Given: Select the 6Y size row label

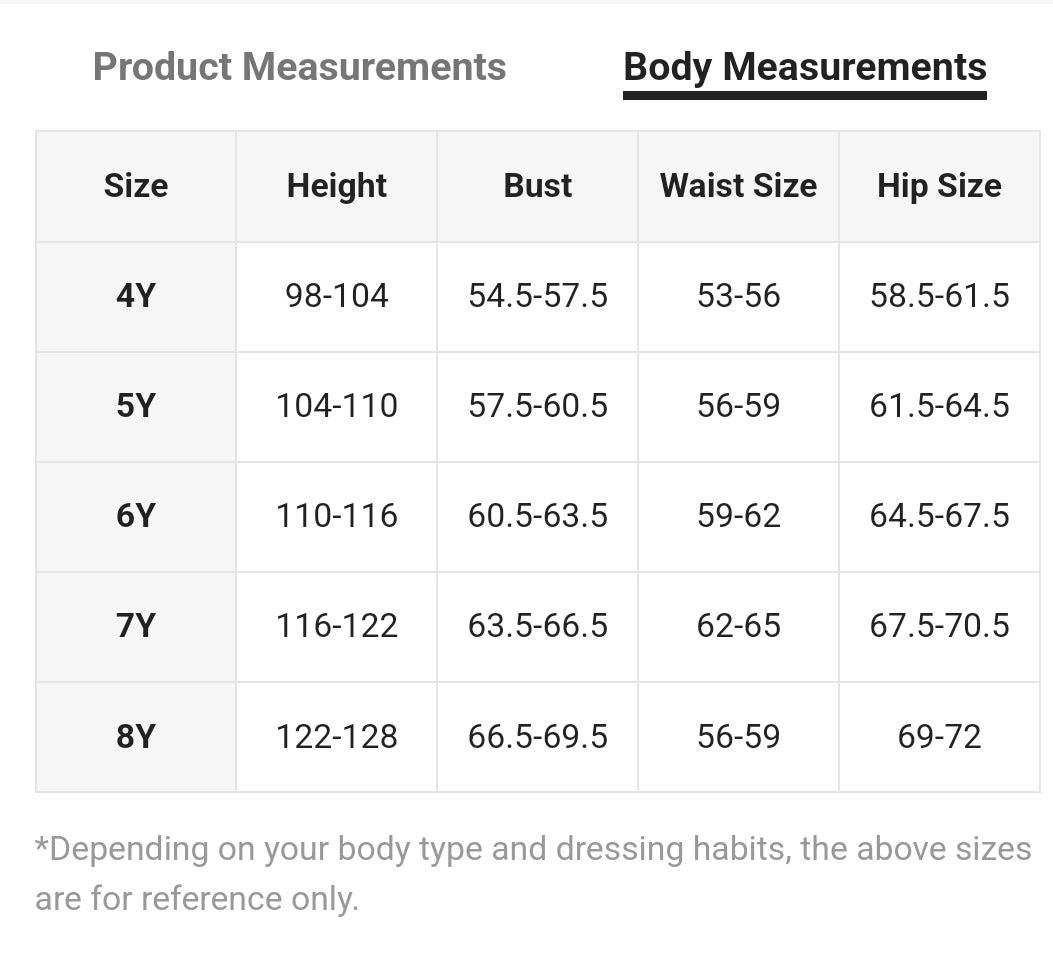Looking at the screenshot, I should coord(136,516).
